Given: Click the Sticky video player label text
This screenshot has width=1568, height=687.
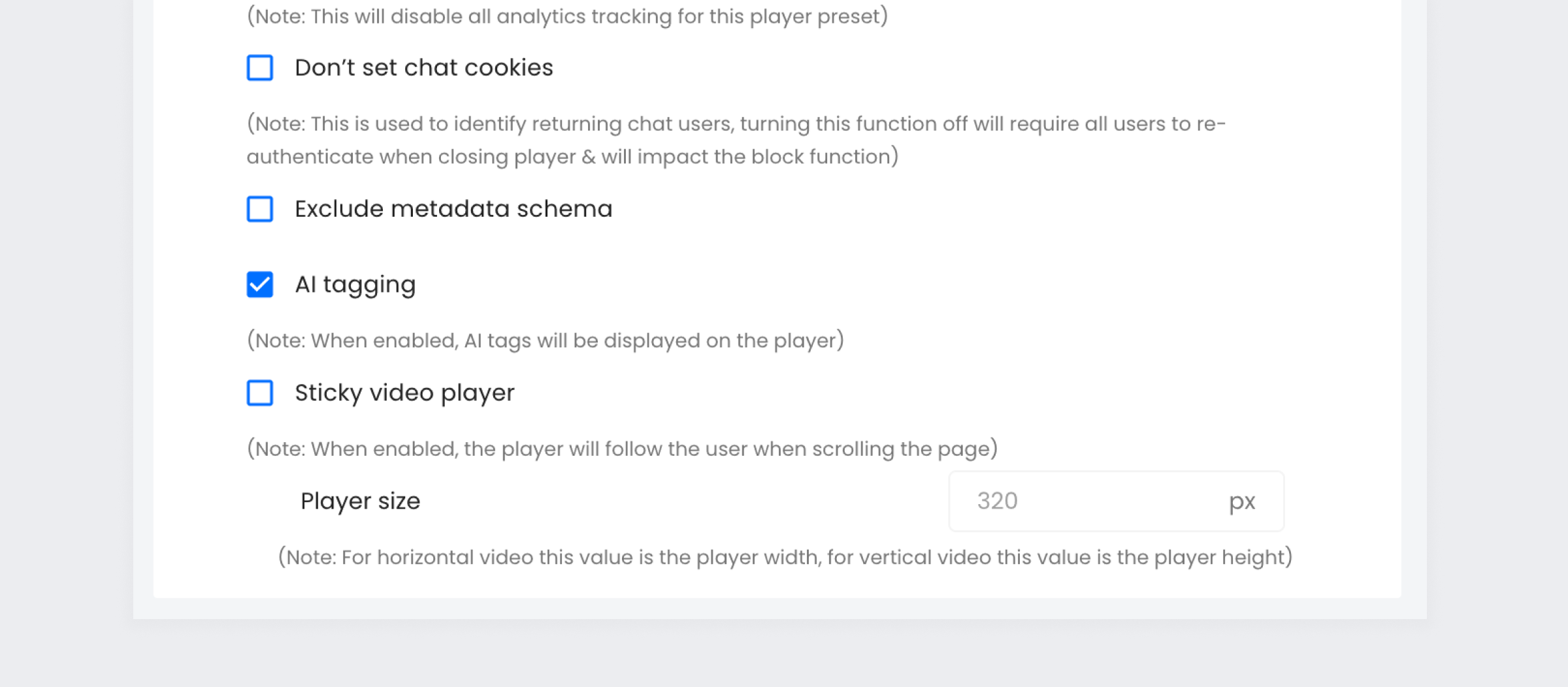Looking at the screenshot, I should click(x=404, y=393).
